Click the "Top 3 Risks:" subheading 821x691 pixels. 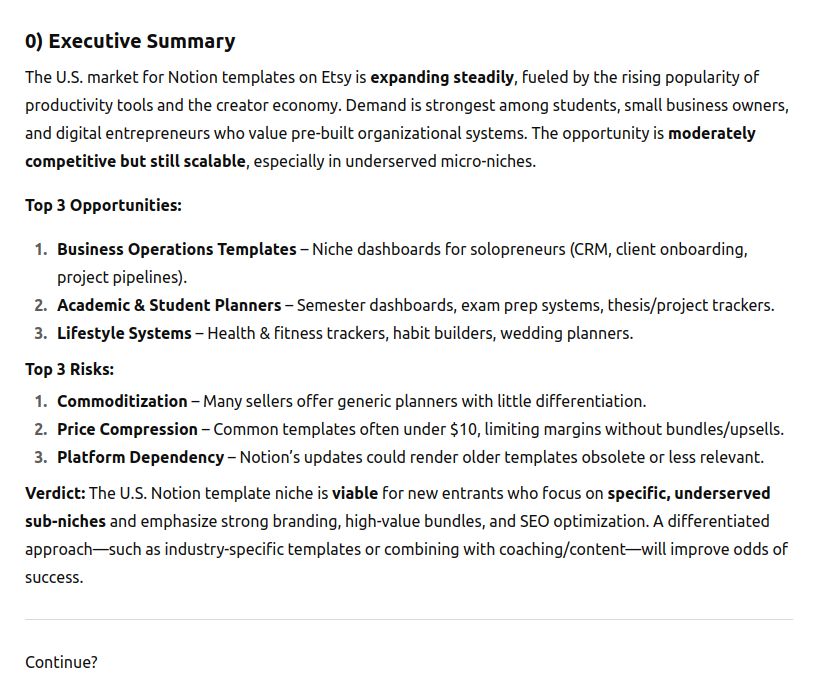click(x=69, y=369)
